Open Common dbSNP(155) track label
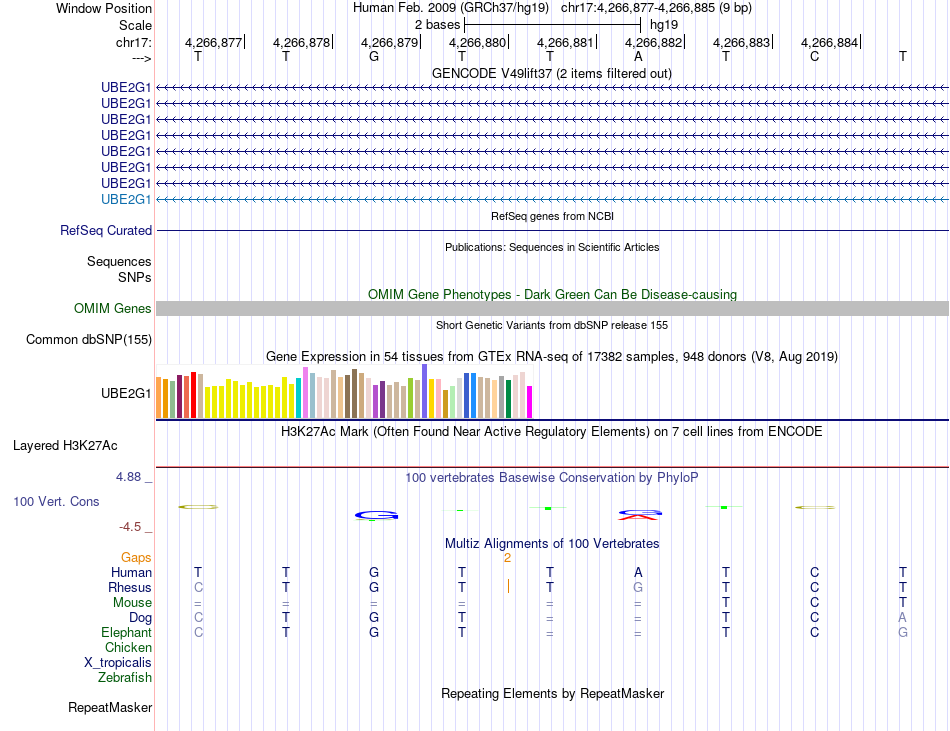 click(x=89, y=339)
